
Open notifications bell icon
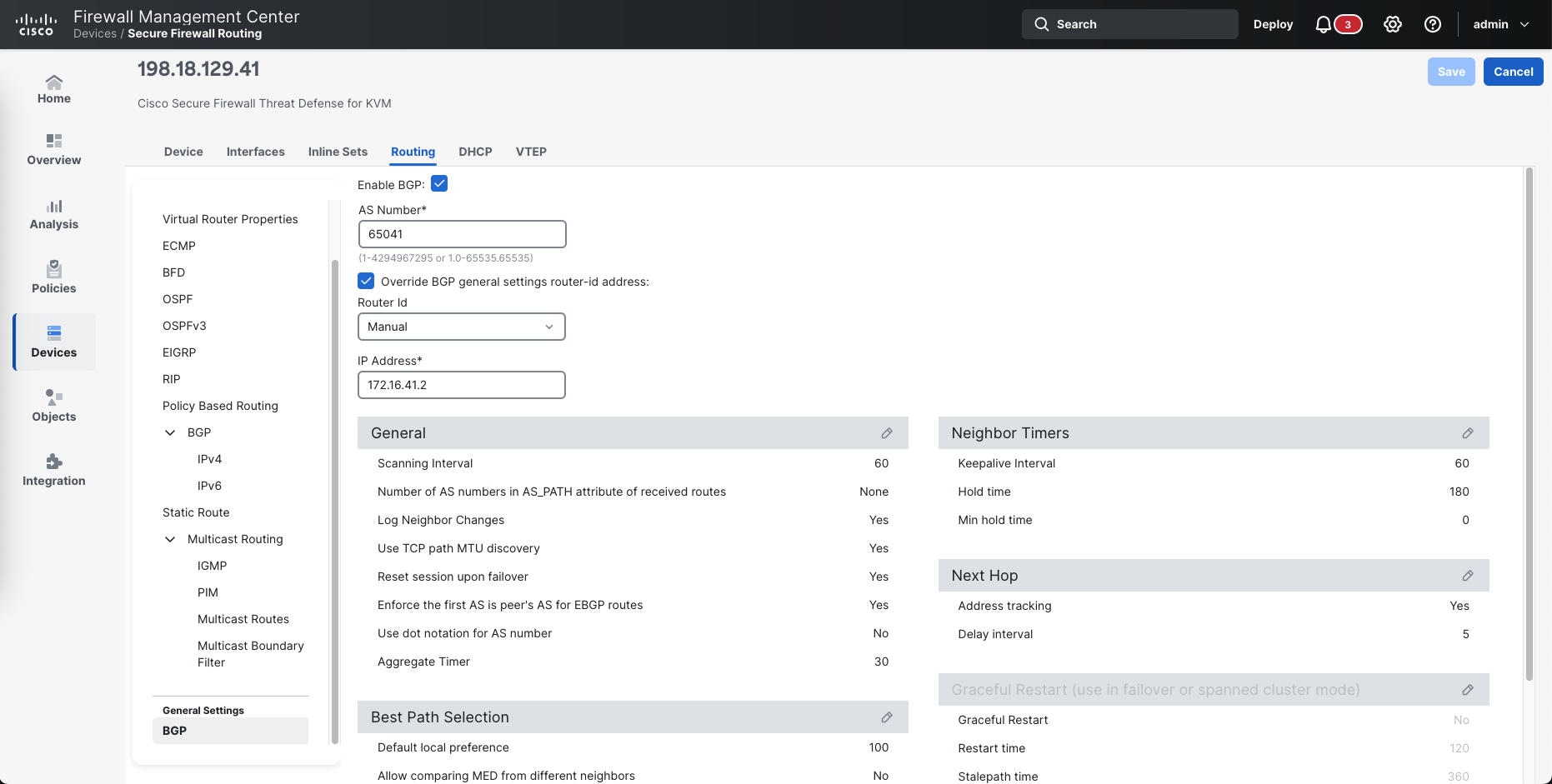click(1323, 24)
